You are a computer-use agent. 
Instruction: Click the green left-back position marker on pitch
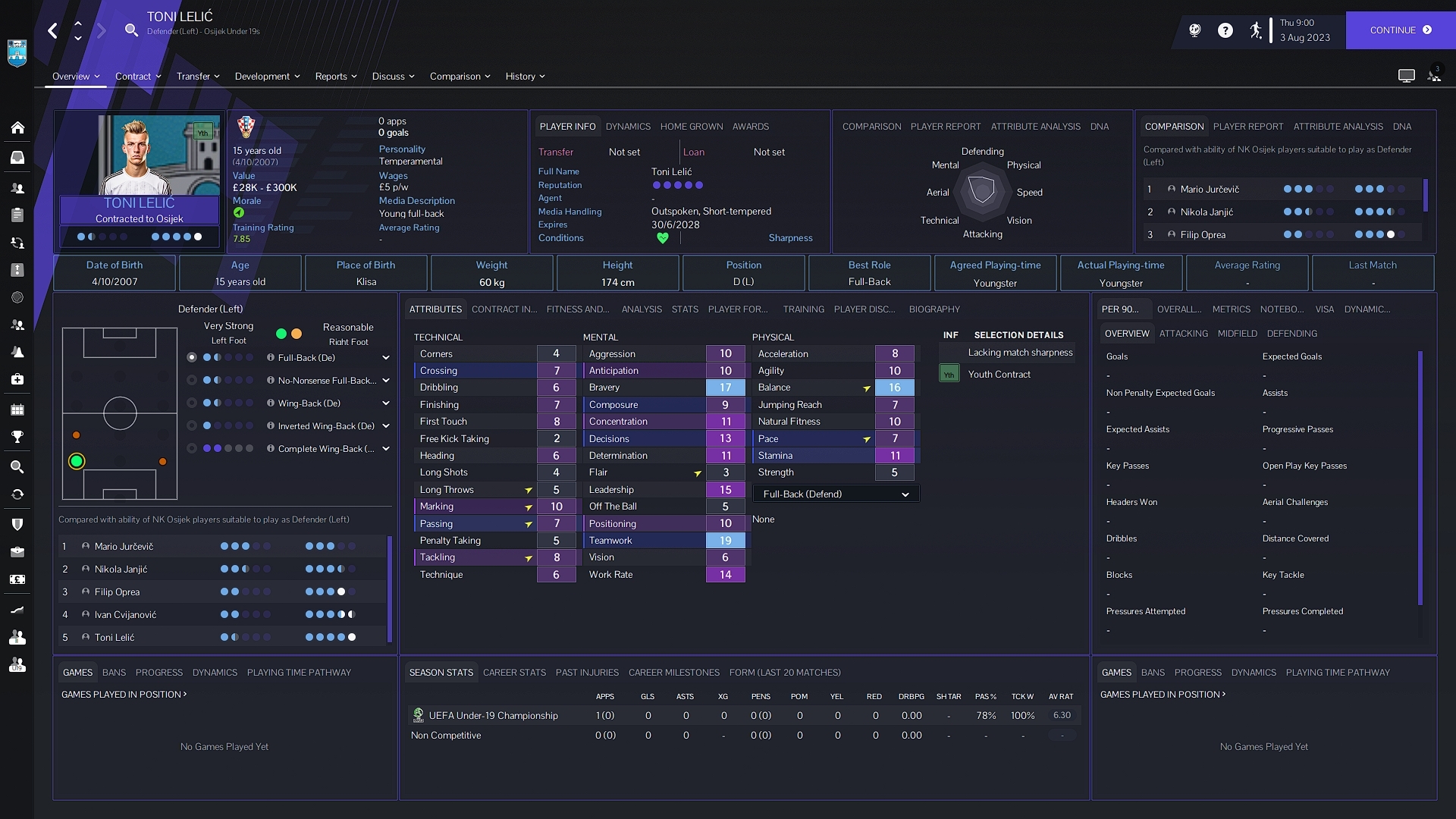click(x=77, y=461)
